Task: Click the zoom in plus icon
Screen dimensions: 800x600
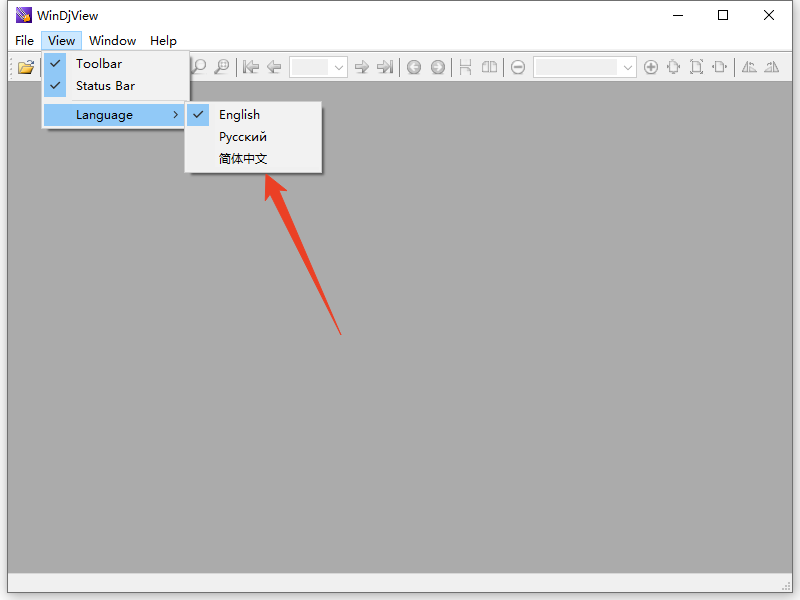Action: (x=651, y=67)
